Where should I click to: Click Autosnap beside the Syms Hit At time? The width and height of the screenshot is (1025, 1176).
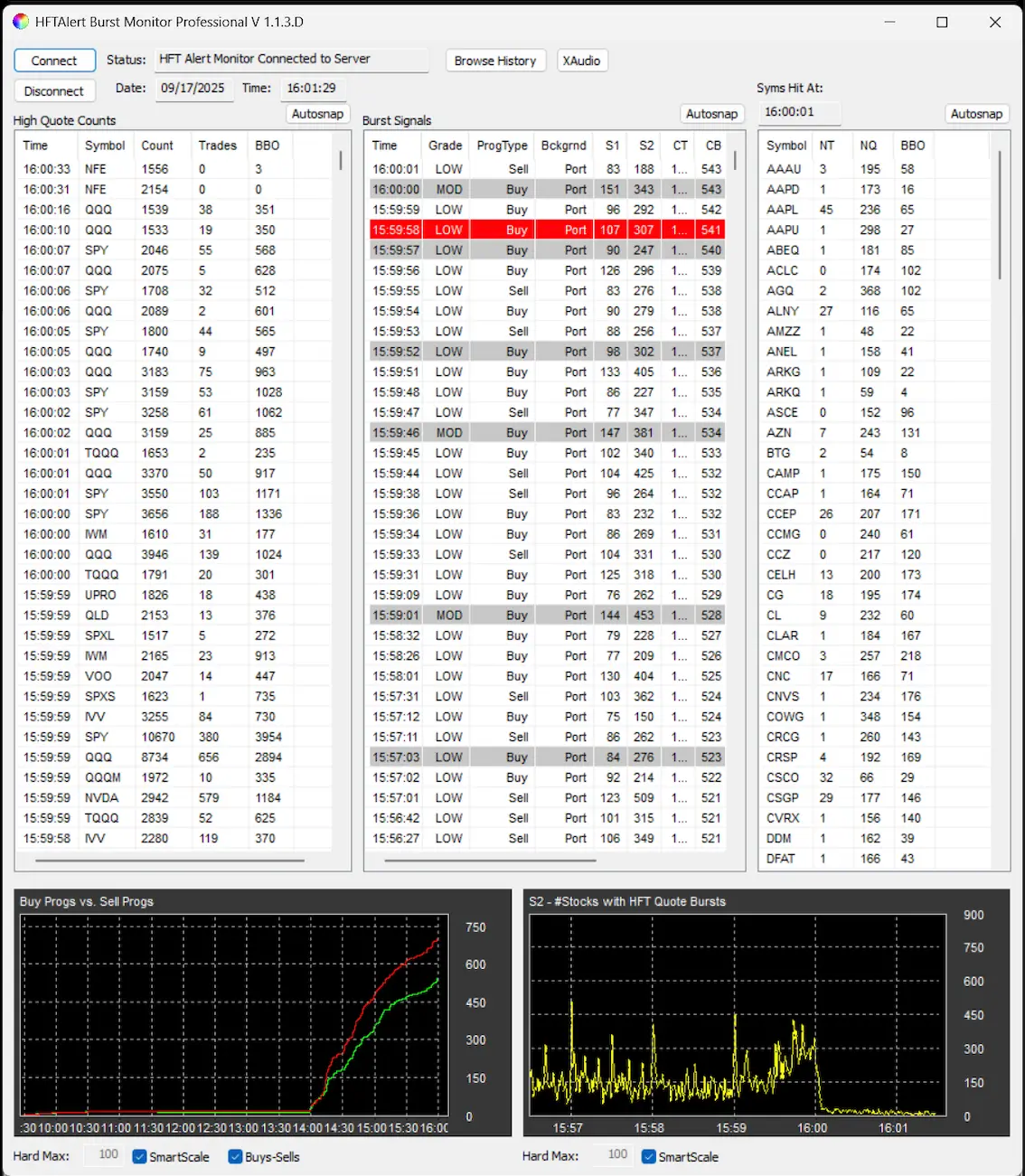click(976, 114)
